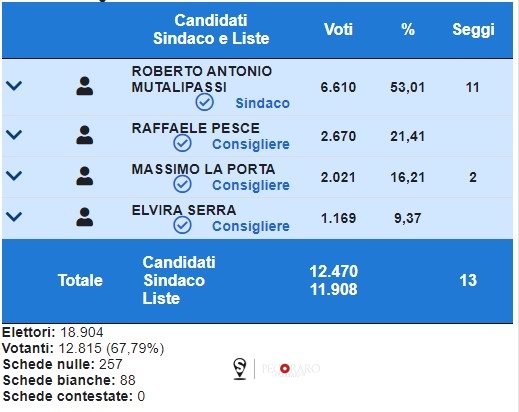The width and height of the screenshot is (519, 412).
Task: Click Mutalipassi's person silhouette icon
Action: pos(85,86)
